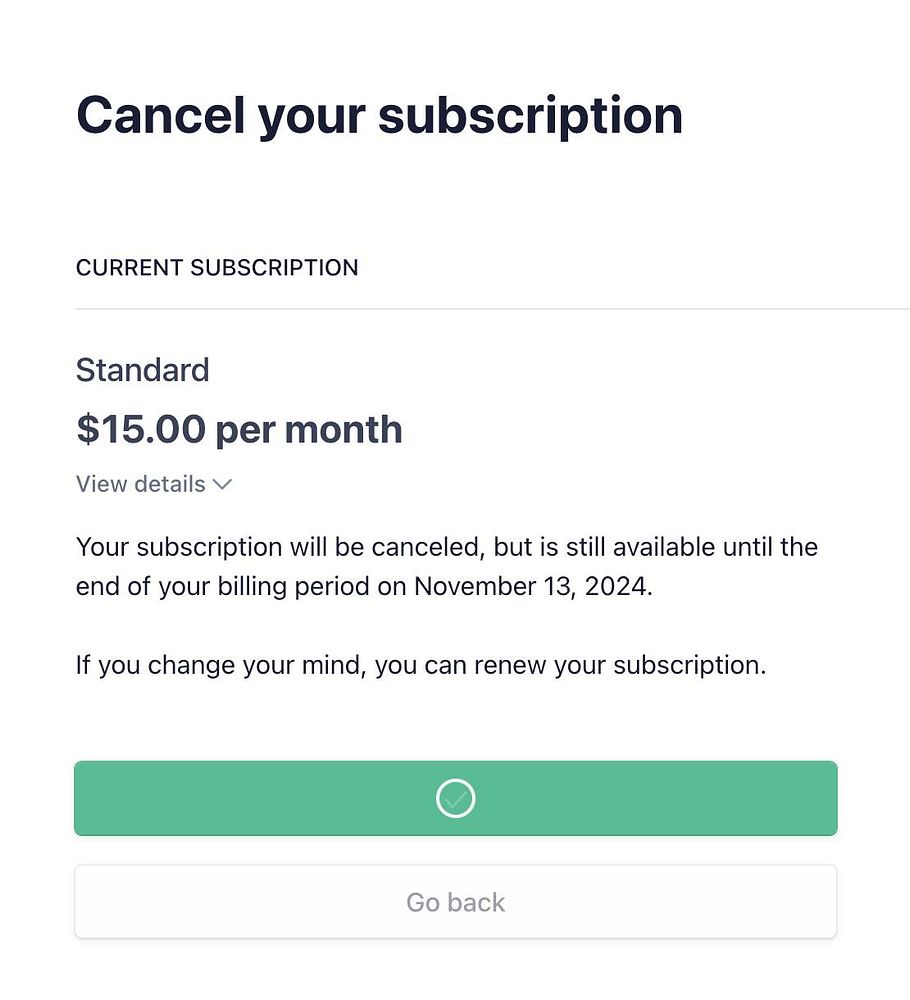Image resolution: width=910 pixels, height=1000 pixels.
Task: Click the Go back button
Action: tap(455, 902)
